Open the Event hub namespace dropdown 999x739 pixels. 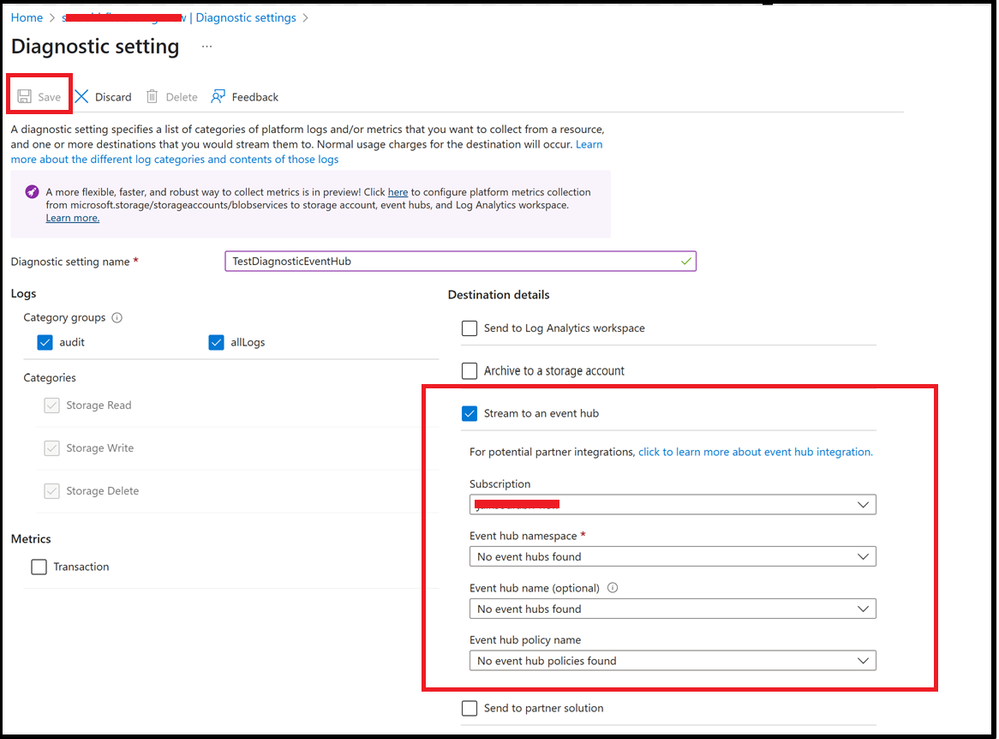pyautogui.click(x=673, y=557)
